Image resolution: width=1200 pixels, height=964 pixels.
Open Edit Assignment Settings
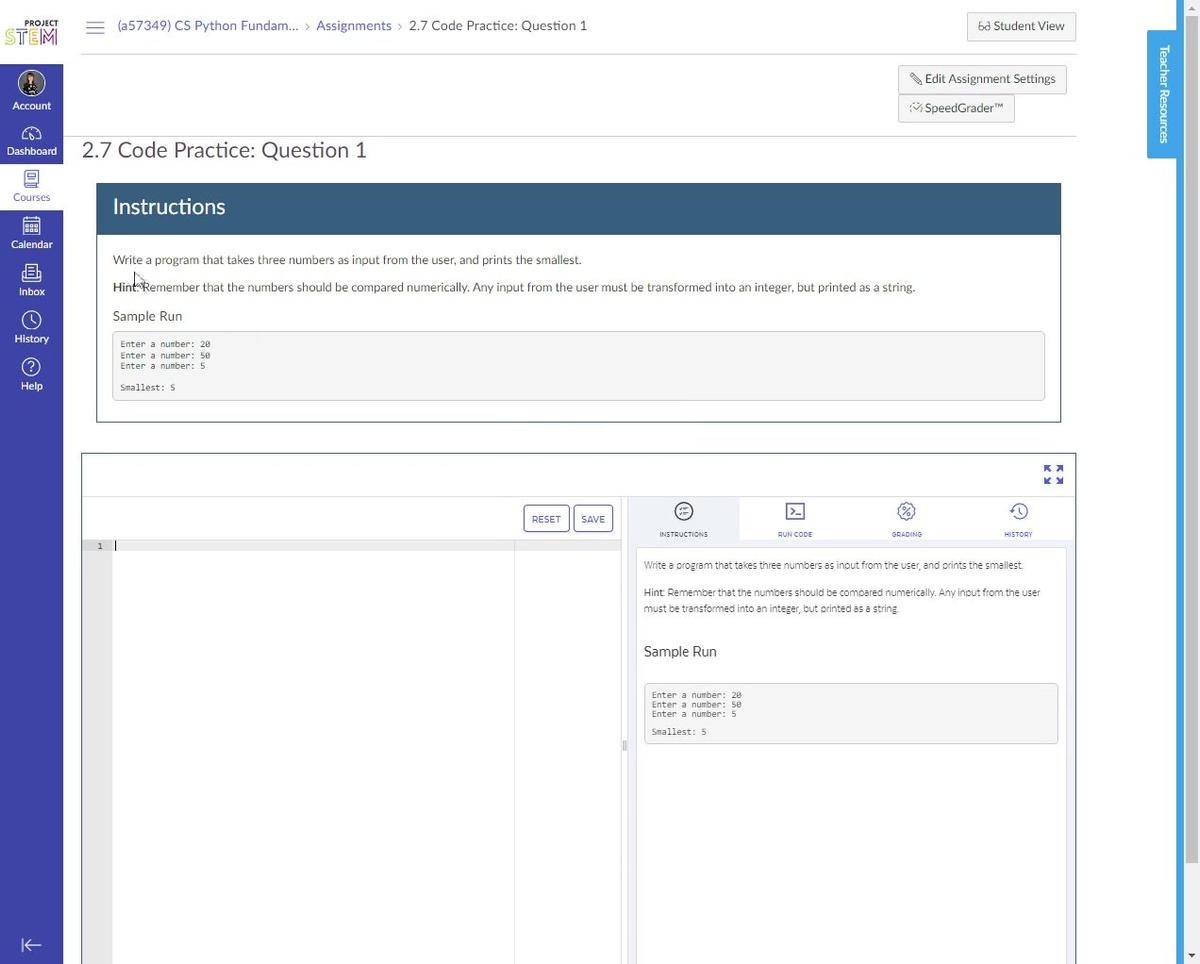pos(982,79)
